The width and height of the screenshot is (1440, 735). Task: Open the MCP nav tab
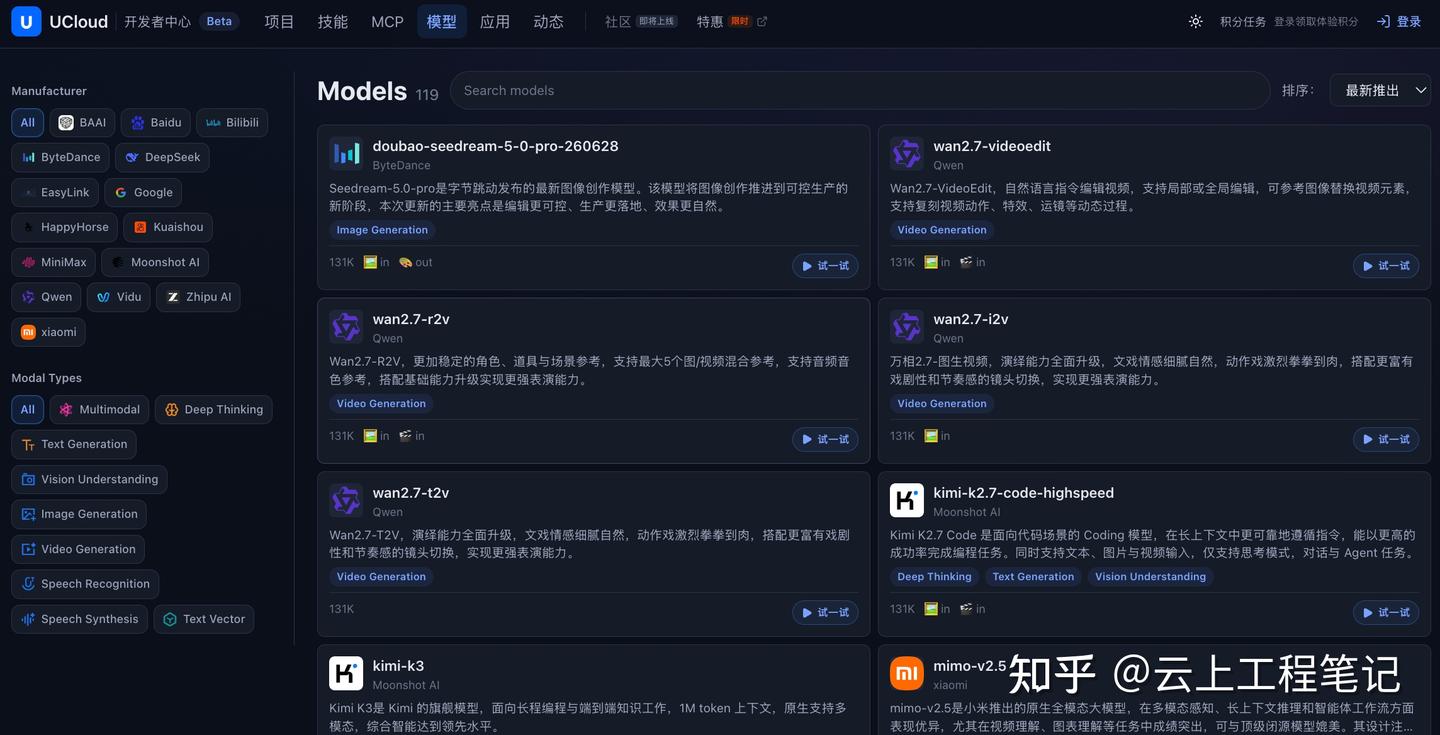click(387, 21)
